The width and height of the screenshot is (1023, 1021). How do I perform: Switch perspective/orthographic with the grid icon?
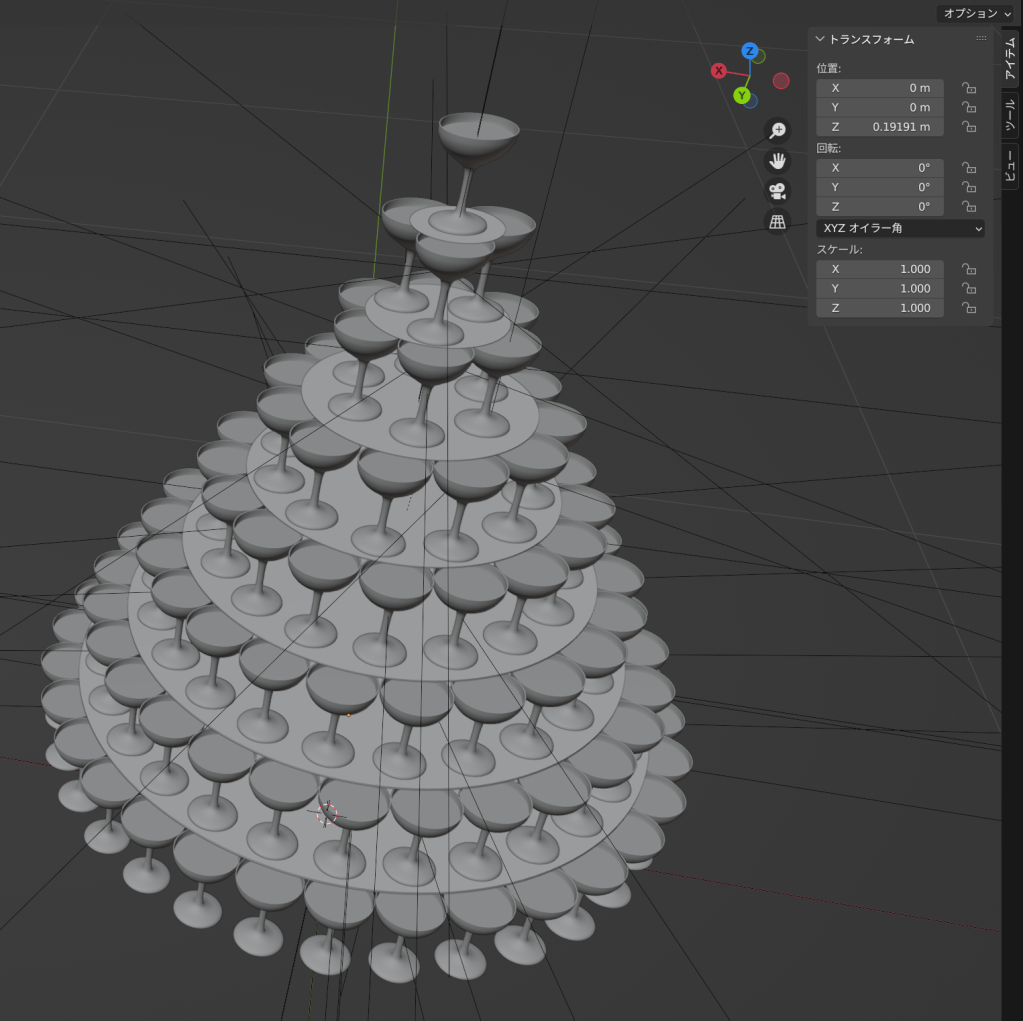pos(777,222)
